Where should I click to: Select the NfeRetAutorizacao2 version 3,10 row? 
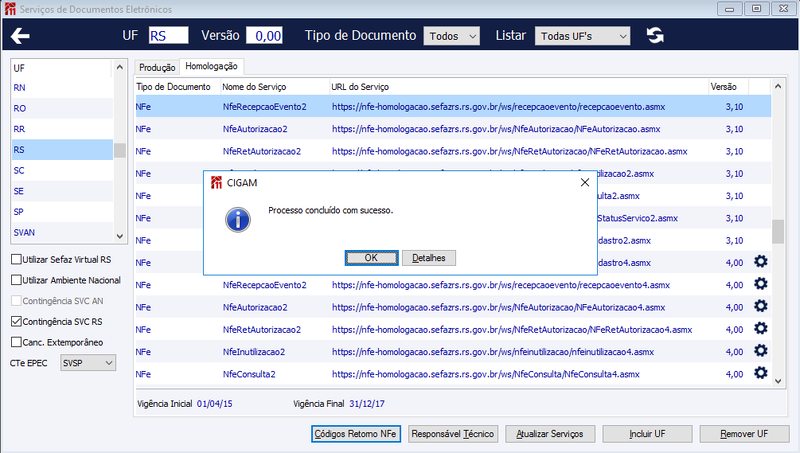[x=453, y=151]
